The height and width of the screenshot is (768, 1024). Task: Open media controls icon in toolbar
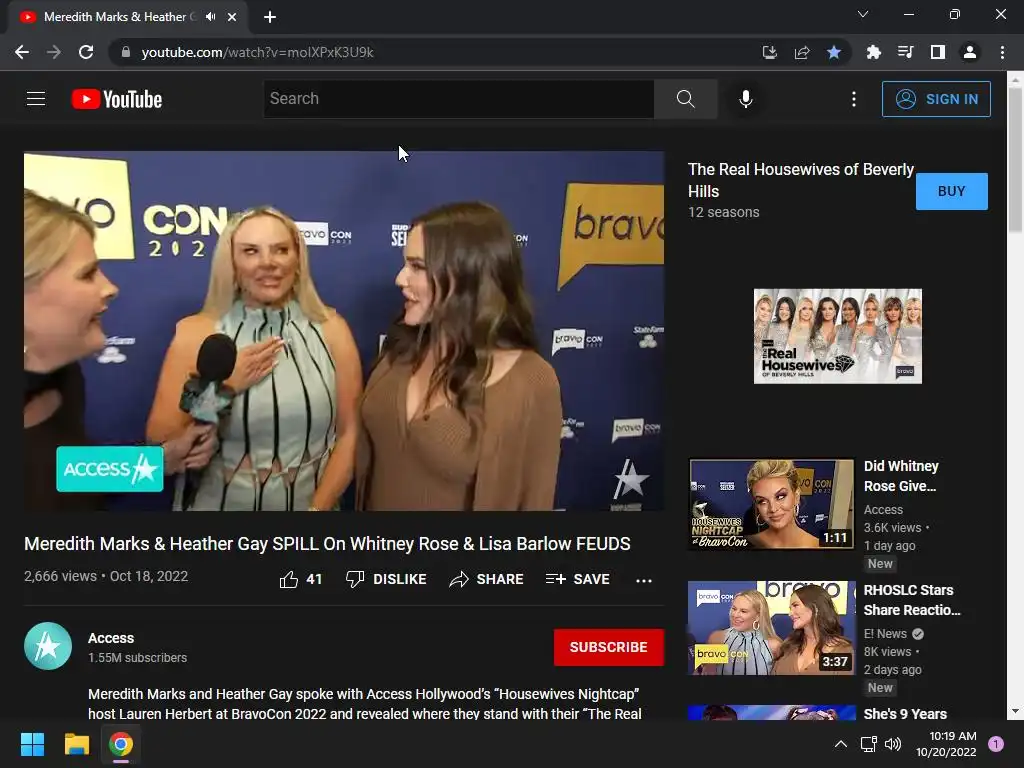[x=905, y=52]
